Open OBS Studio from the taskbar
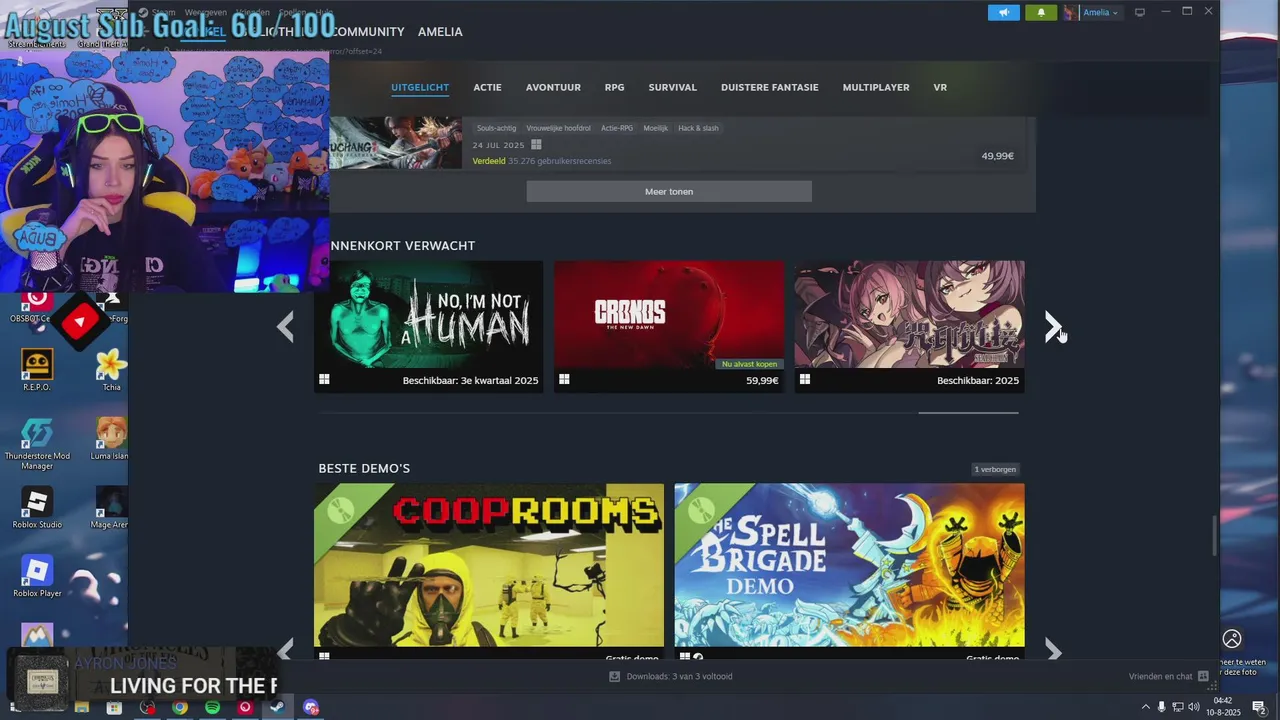Image resolution: width=1280 pixels, height=720 pixels. (x=147, y=707)
